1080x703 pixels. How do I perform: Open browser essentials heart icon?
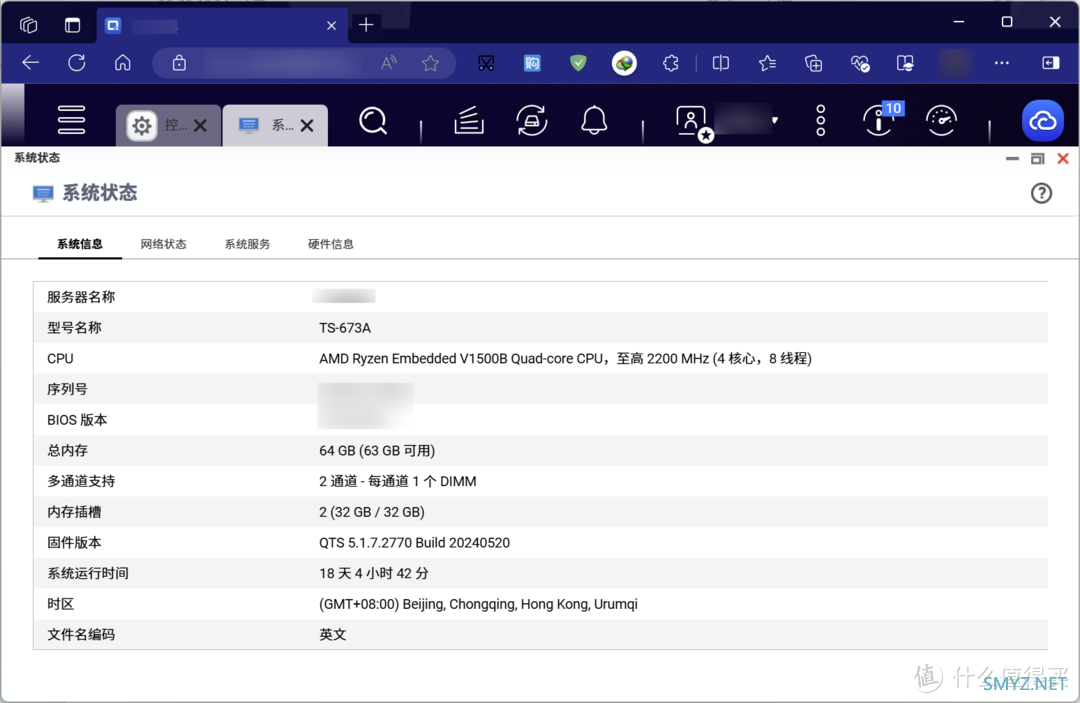coord(860,63)
